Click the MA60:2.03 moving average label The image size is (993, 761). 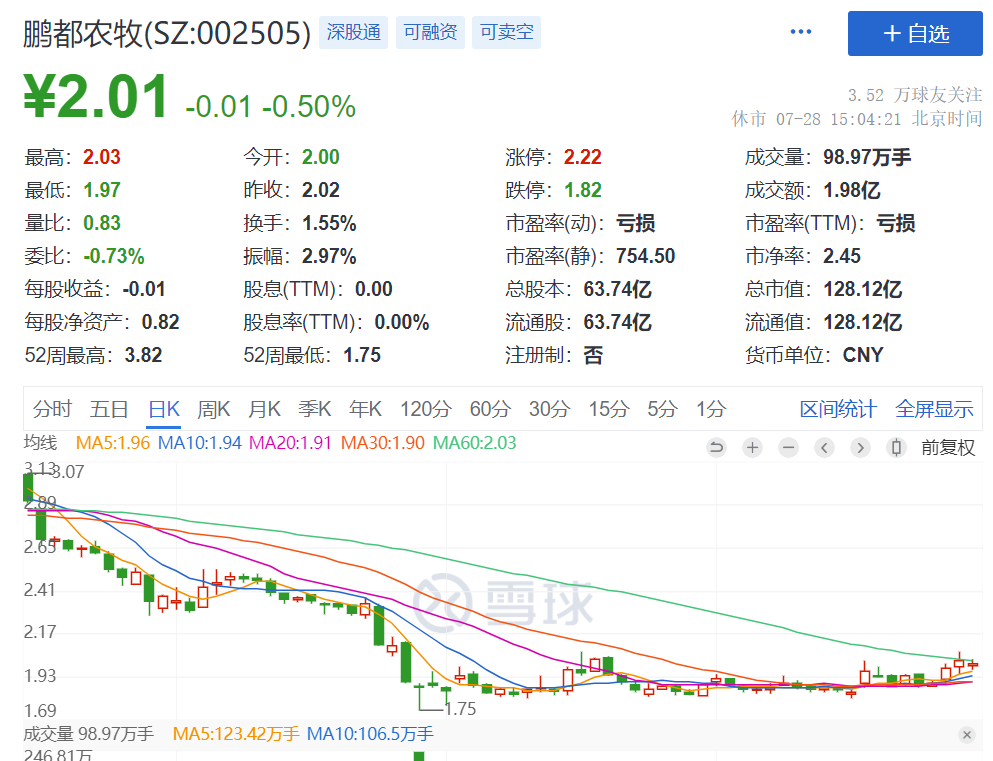coord(474,443)
